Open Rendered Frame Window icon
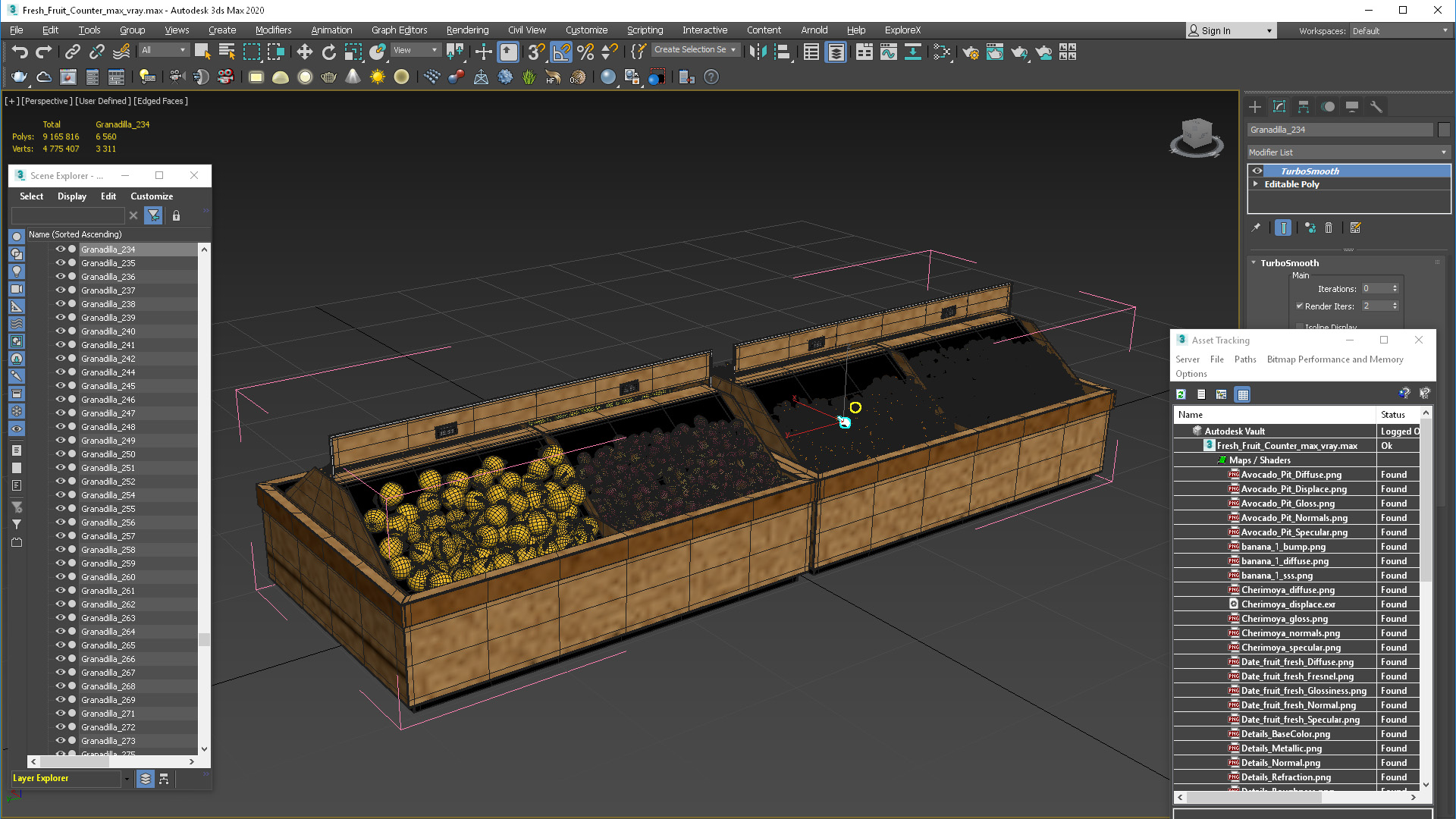1456x819 pixels. (995, 52)
